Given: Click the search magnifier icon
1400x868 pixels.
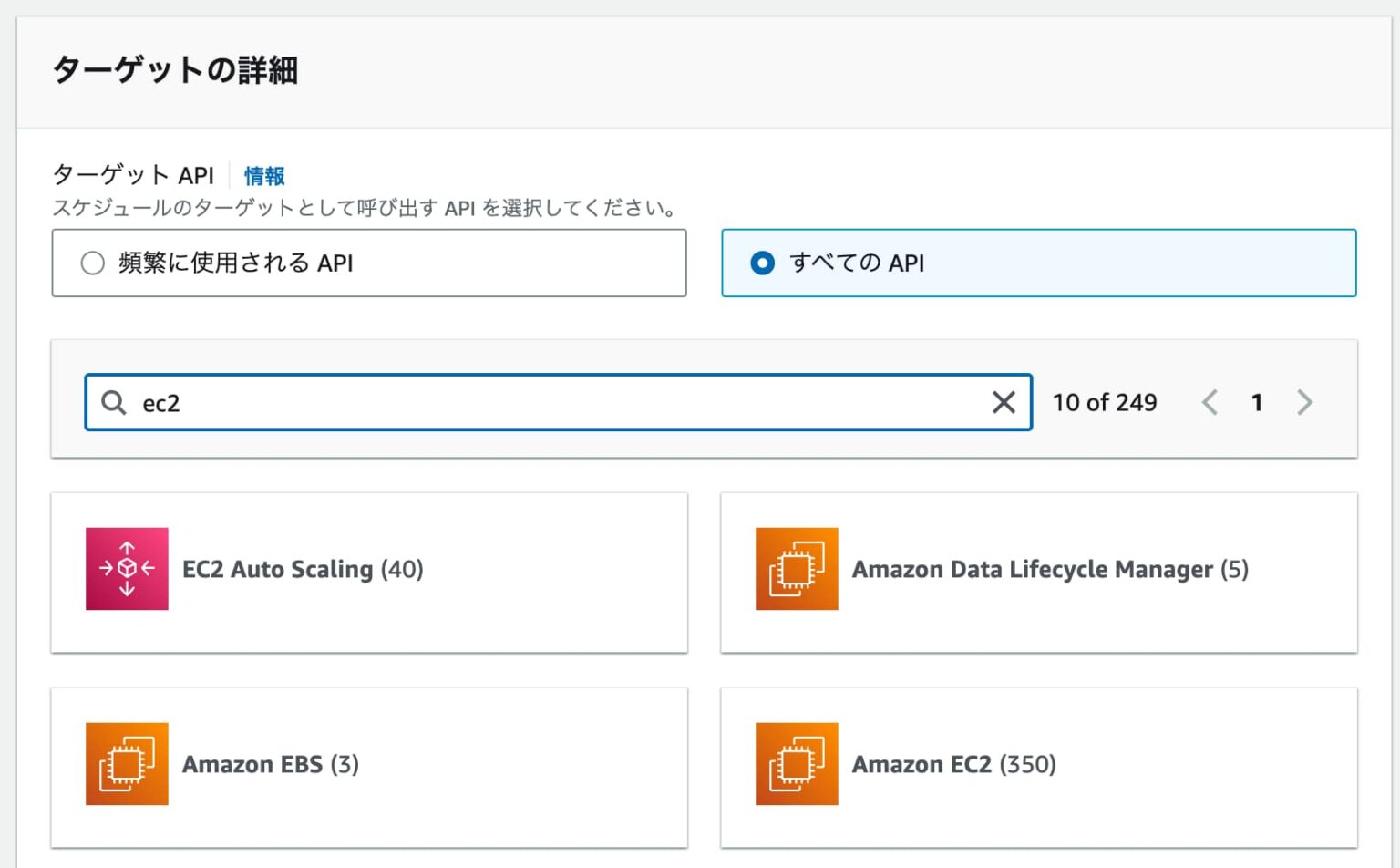Looking at the screenshot, I should 113,402.
